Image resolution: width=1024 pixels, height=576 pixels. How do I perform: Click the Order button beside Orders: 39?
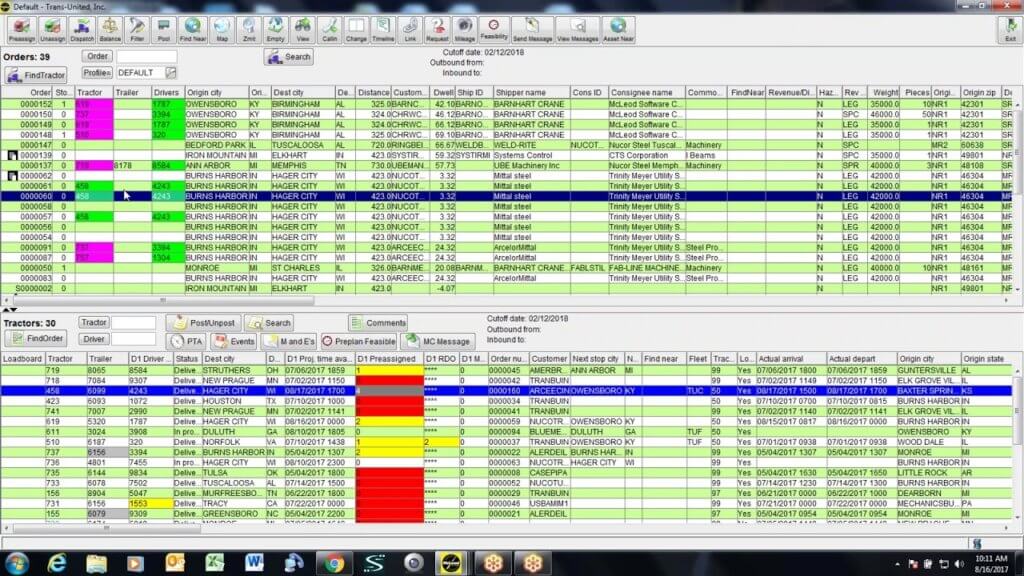(97, 57)
